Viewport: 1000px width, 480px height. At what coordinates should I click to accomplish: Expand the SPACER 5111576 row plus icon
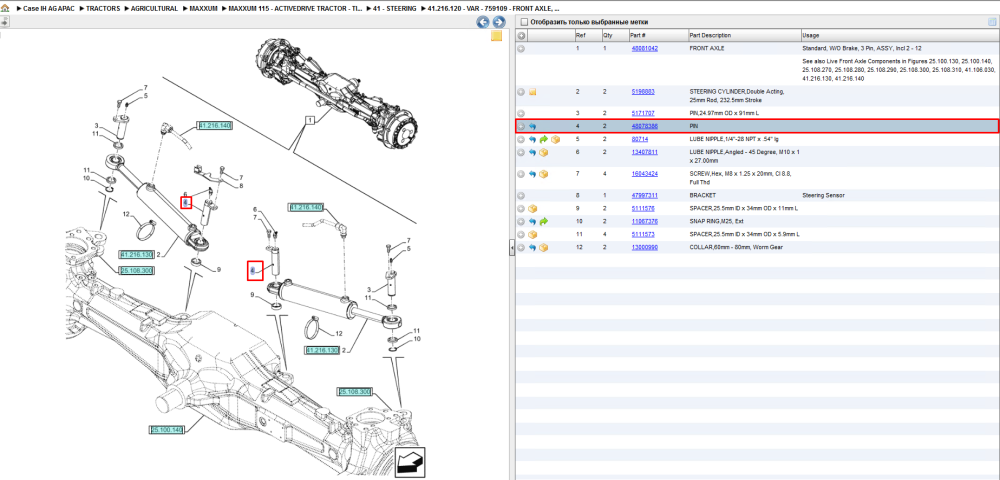(521, 208)
